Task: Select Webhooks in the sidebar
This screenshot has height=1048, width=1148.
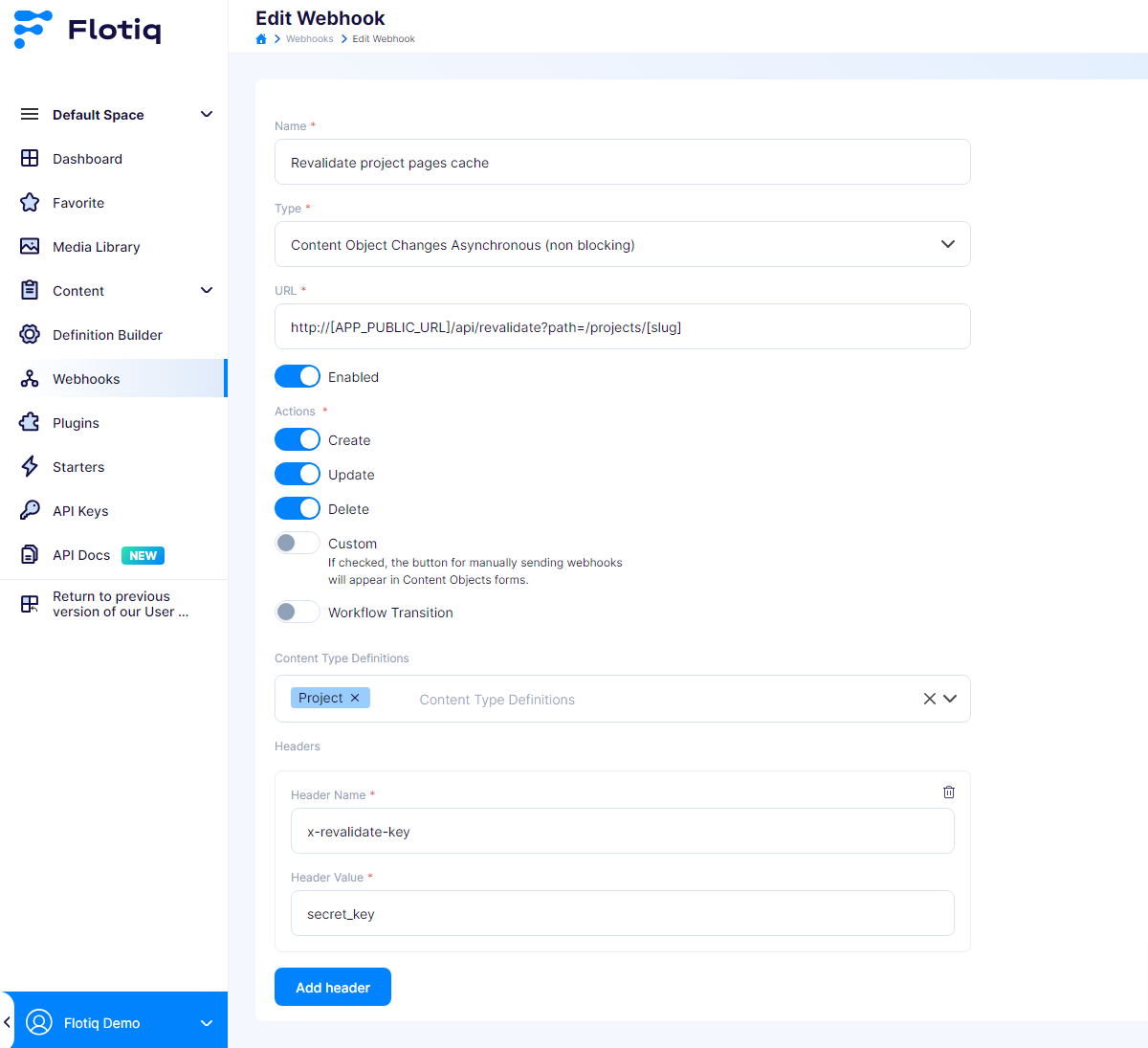Action: [x=114, y=378]
